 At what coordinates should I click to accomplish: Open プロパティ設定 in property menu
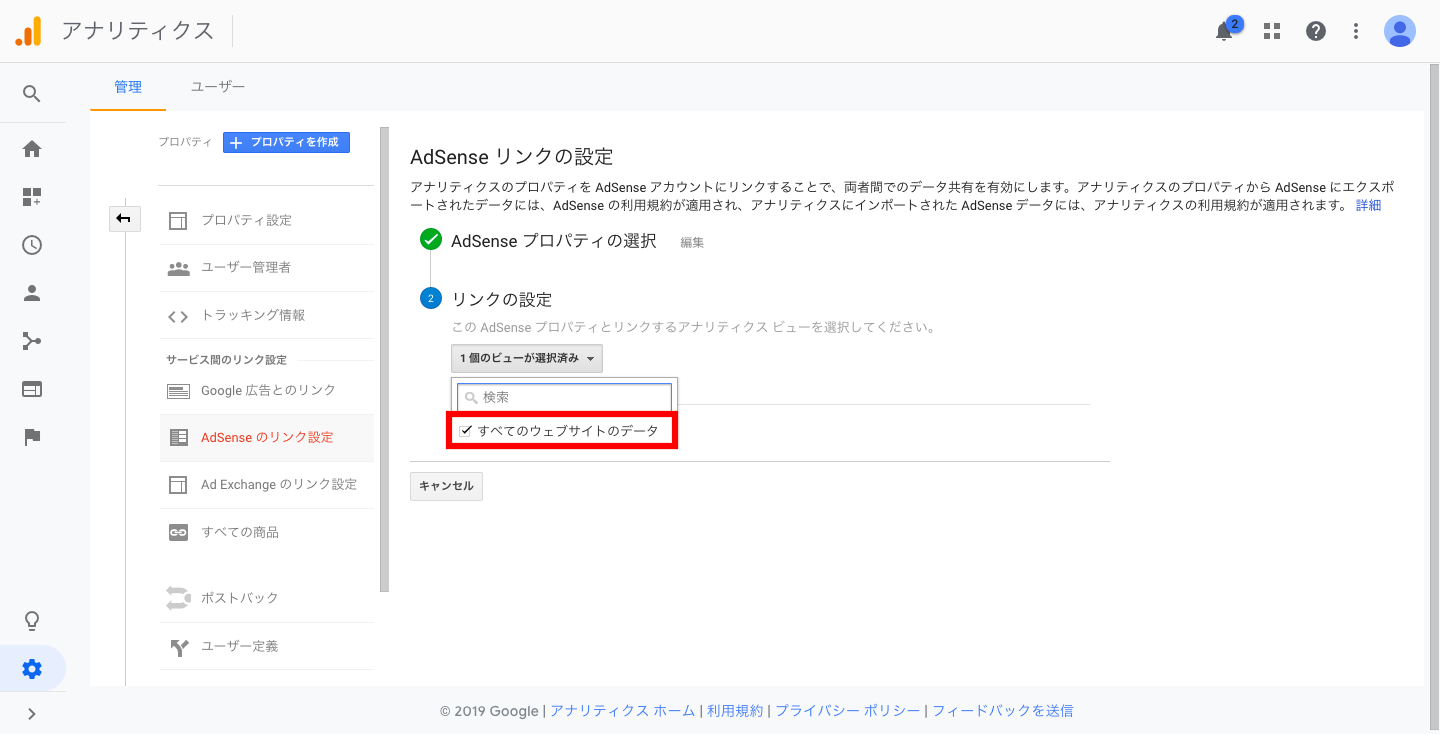(x=246, y=220)
